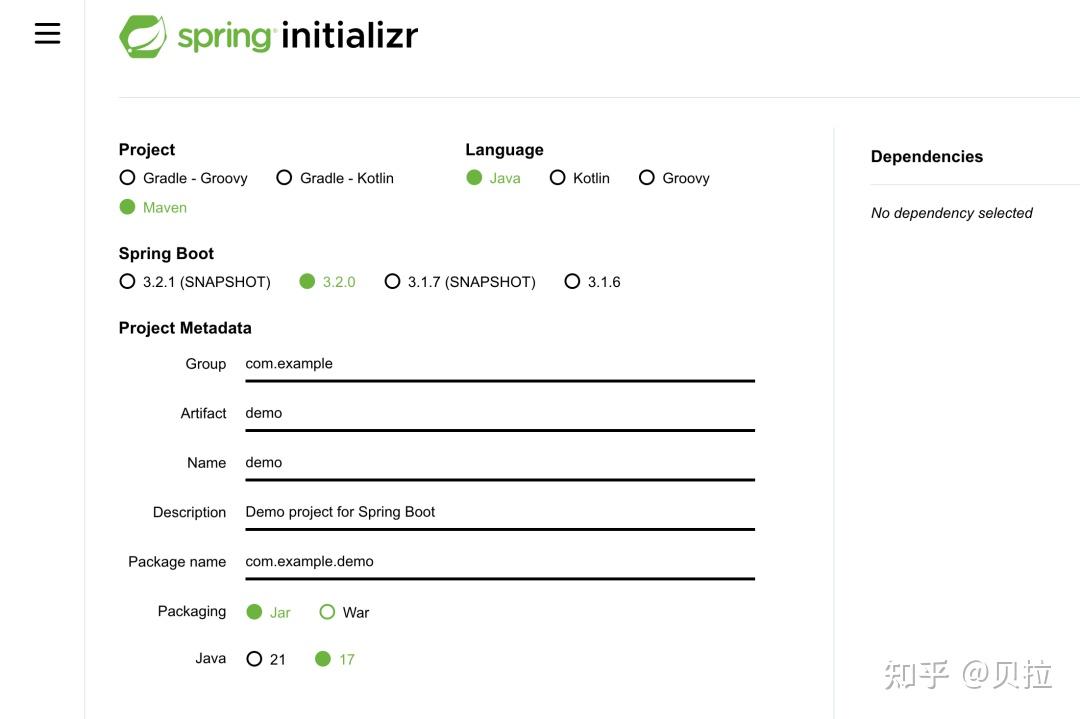1080x719 pixels.
Task: Select Gradle - Kotlin project type
Action: pyautogui.click(x=335, y=178)
